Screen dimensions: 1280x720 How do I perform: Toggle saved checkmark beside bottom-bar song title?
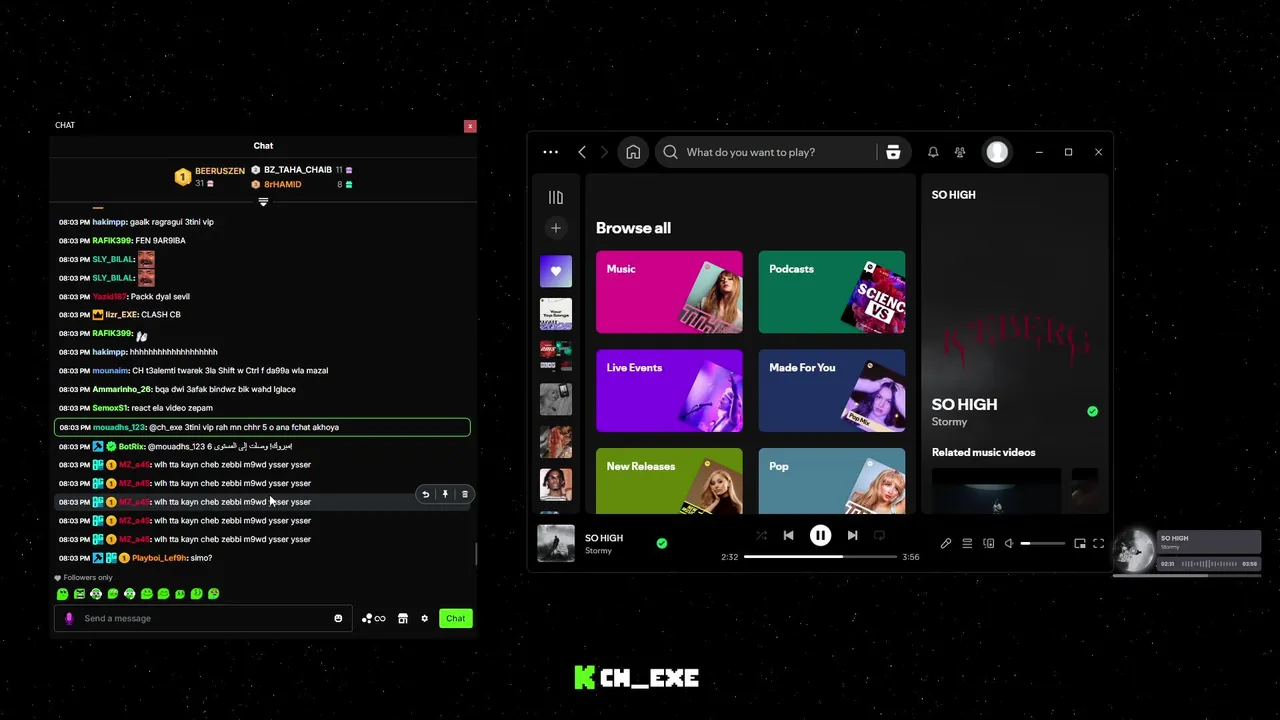pos(662,543)
